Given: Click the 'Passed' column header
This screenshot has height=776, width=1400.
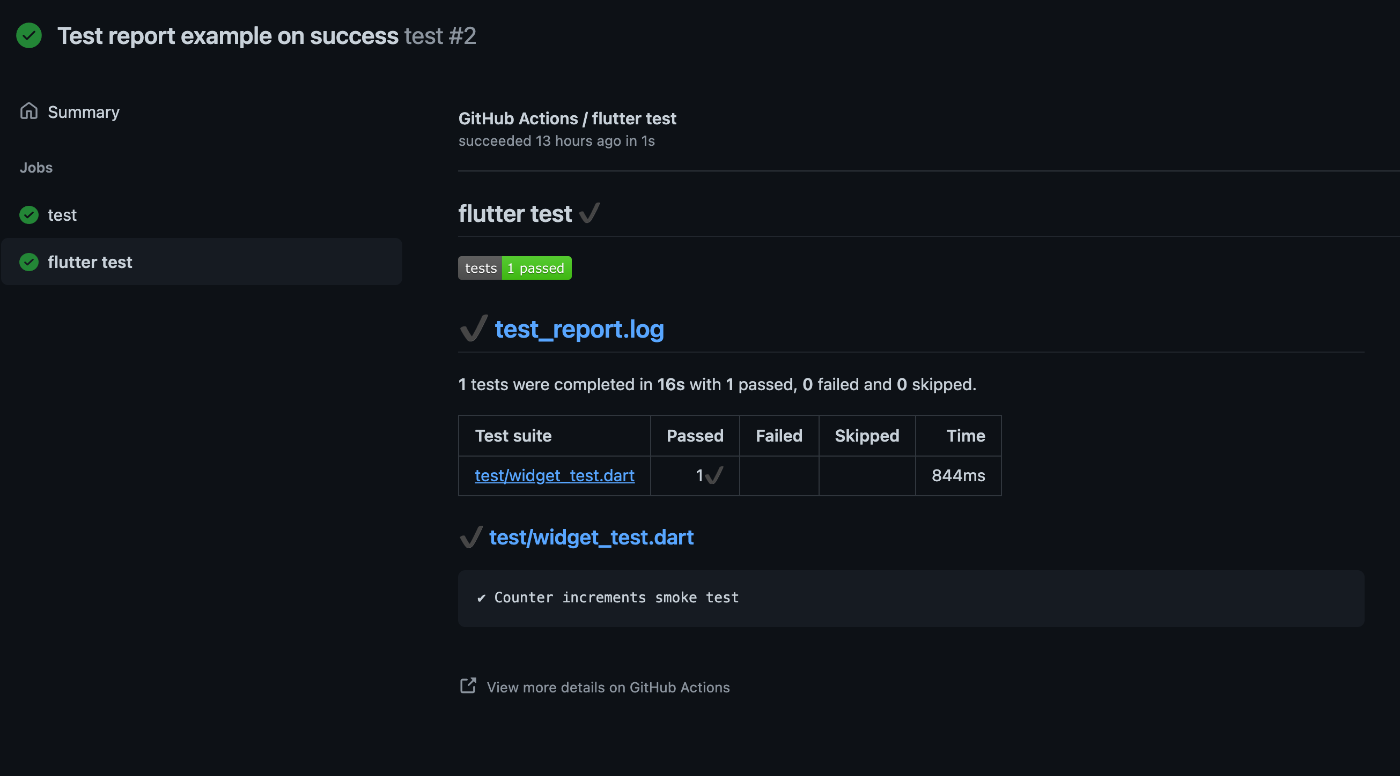Looking at the screenshot, I should coord(695,436).
